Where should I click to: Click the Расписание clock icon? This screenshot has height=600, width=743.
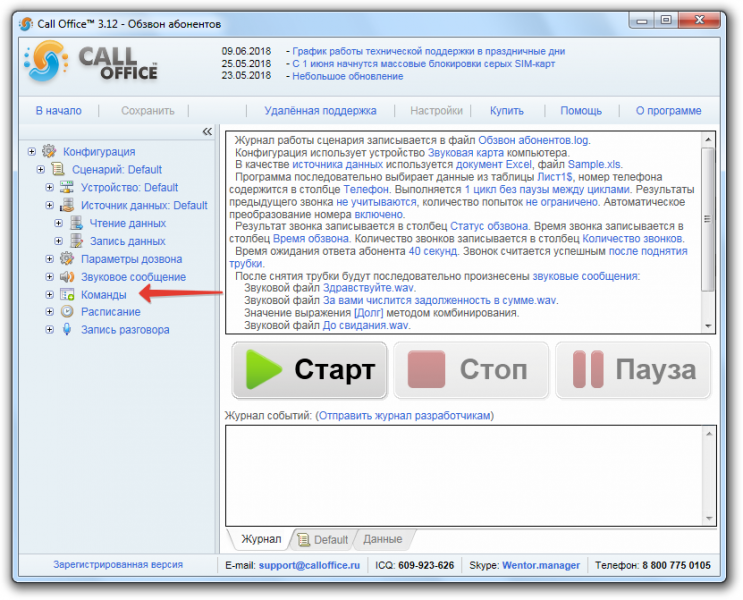coord(67,312)
